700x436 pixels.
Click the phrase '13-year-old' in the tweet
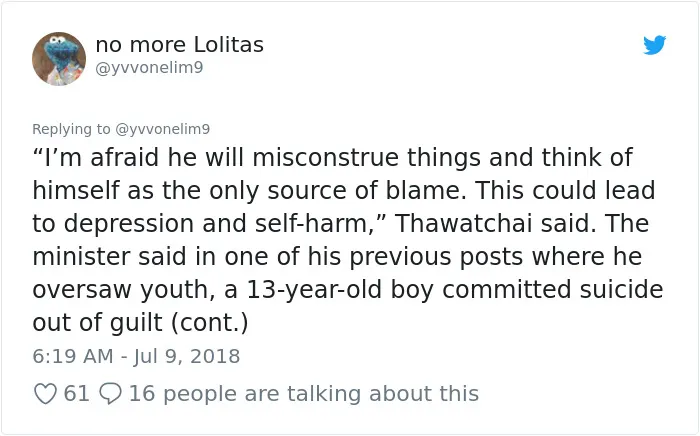click(314, 290)
